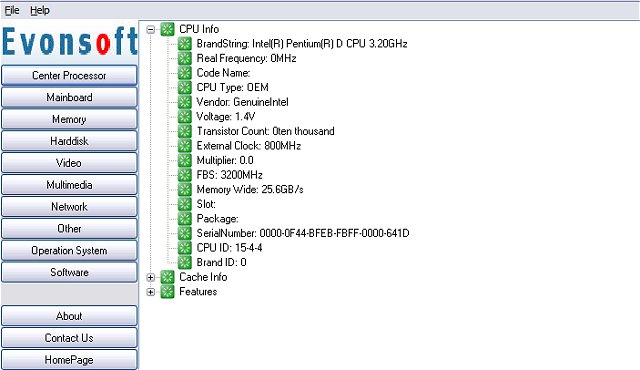Open the Video section
The image size is (640, 370).
tap(69, 163)
